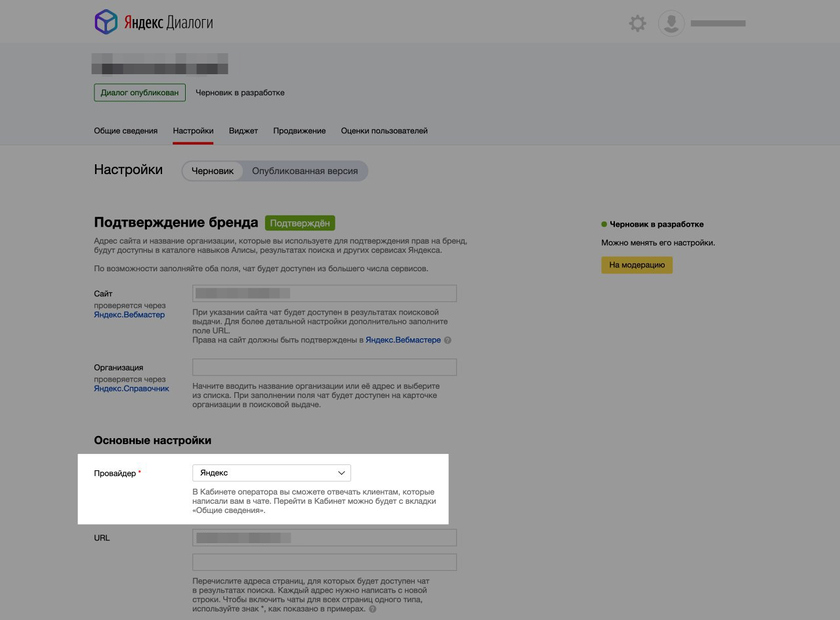Switch to the Черновик version
This screenshot has width=840, height=620.
pos(213,170)
